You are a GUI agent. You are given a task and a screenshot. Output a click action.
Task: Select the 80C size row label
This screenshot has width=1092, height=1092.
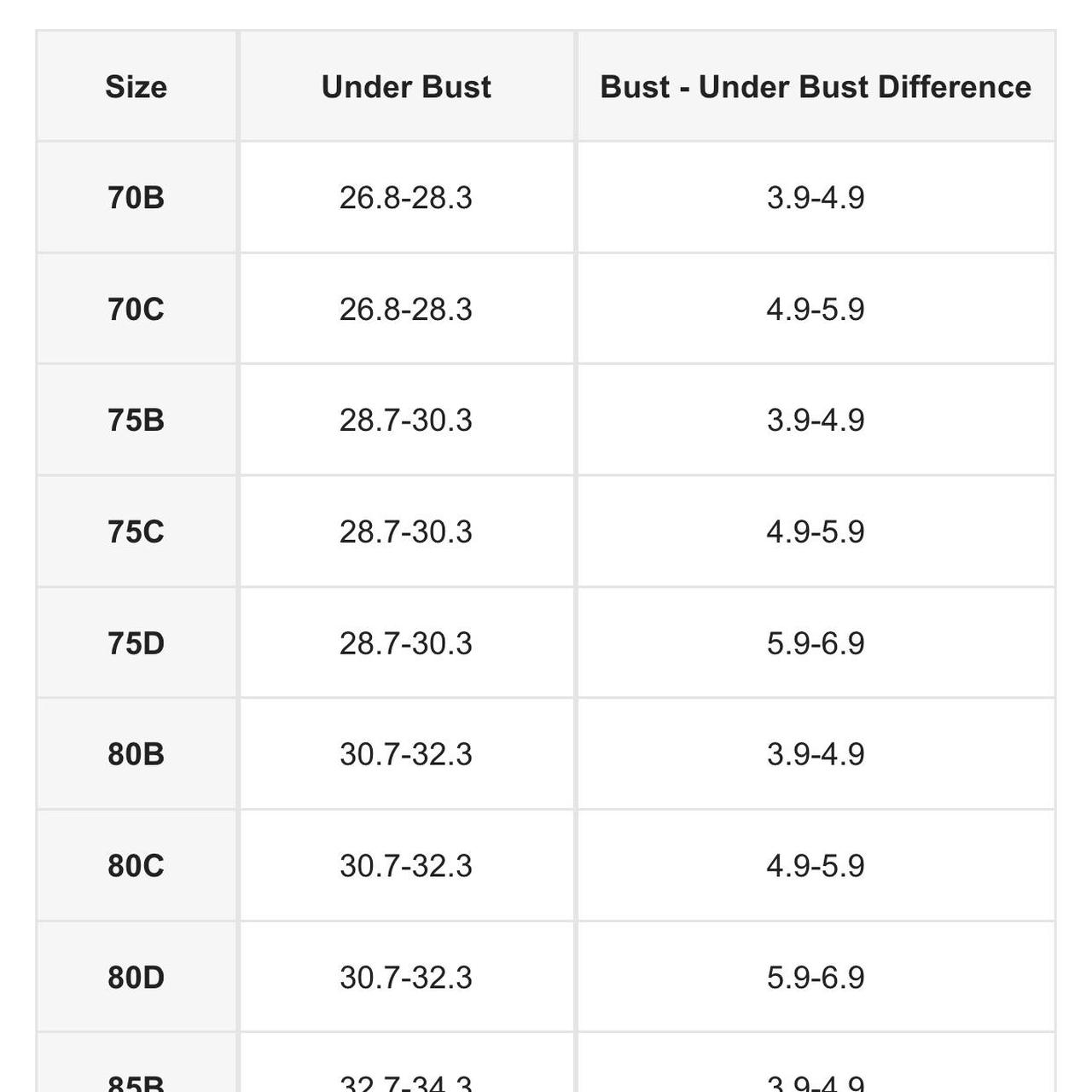click(136, 866)
